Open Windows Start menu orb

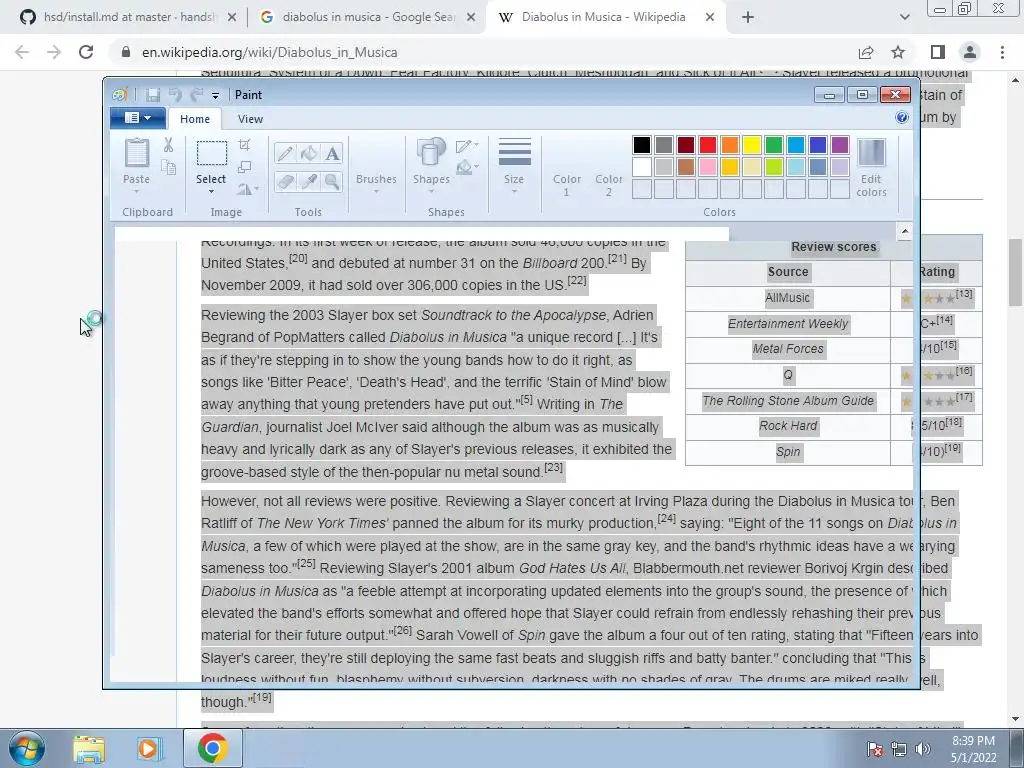[x=27, y=748]
